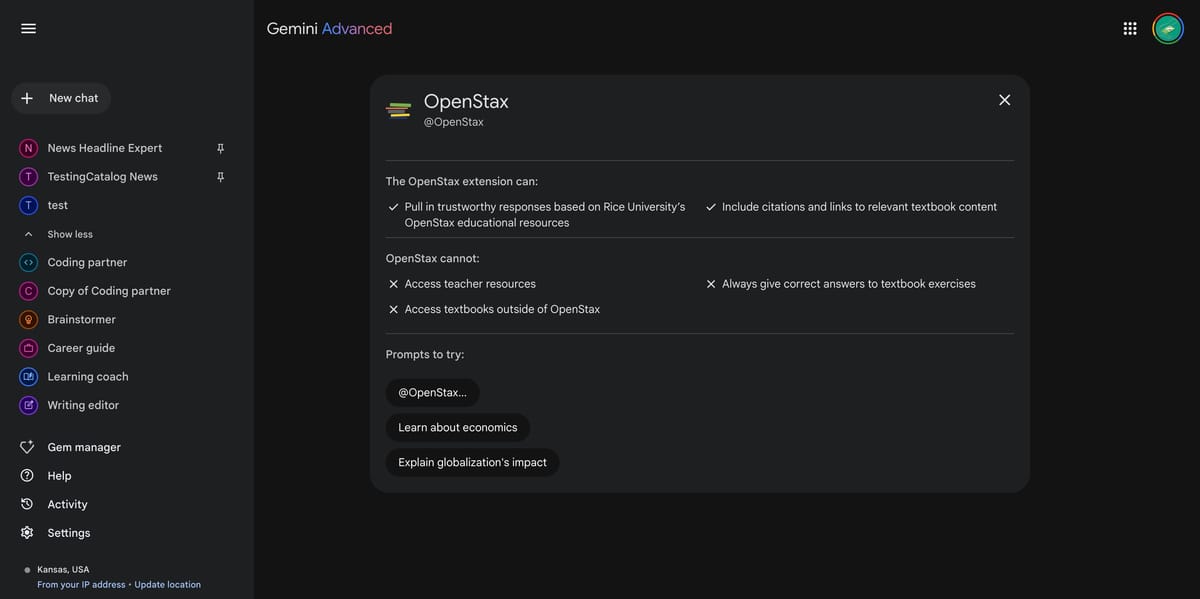
Task: Click the Update location link
Action: [168, 582]
